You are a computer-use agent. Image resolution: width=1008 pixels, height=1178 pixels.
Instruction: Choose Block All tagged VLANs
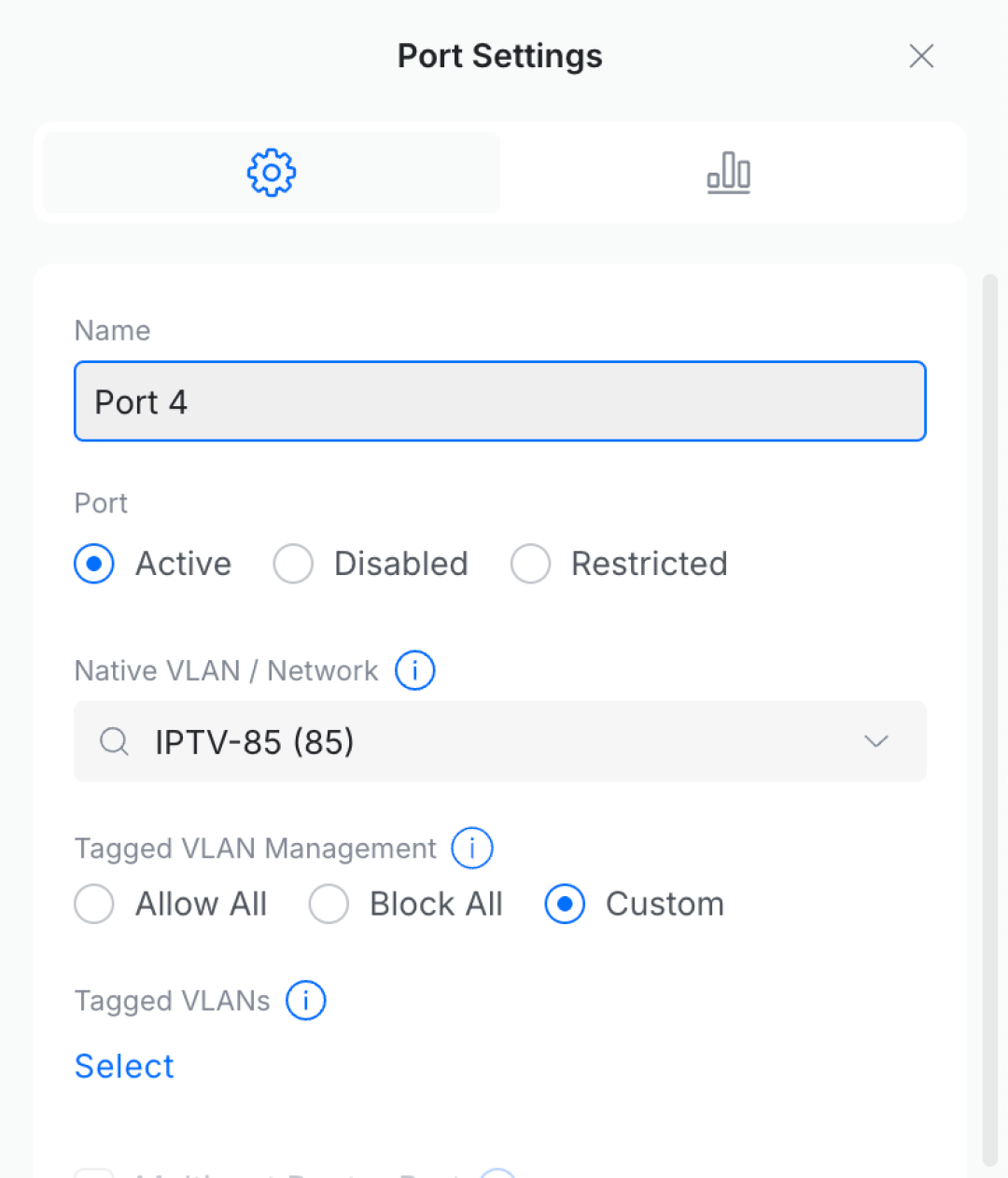click(329, 904)
